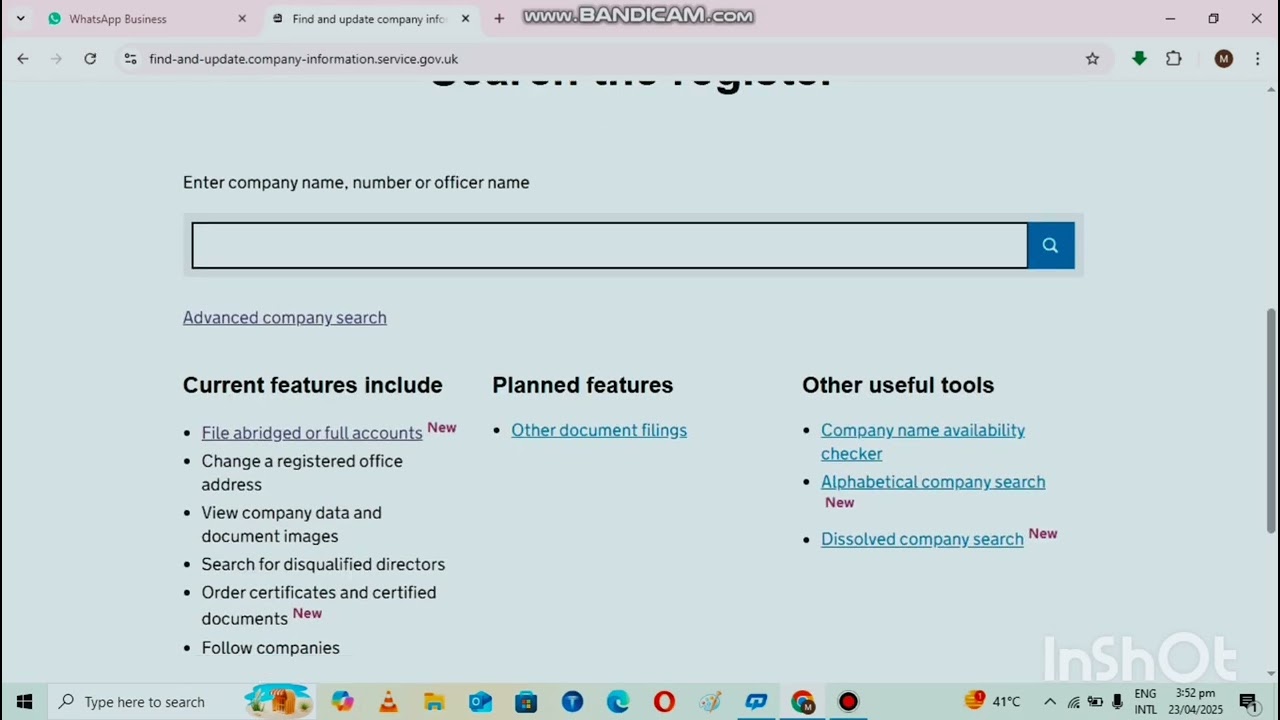Open the blue T app on taskbar

click(x=572, y=702)
